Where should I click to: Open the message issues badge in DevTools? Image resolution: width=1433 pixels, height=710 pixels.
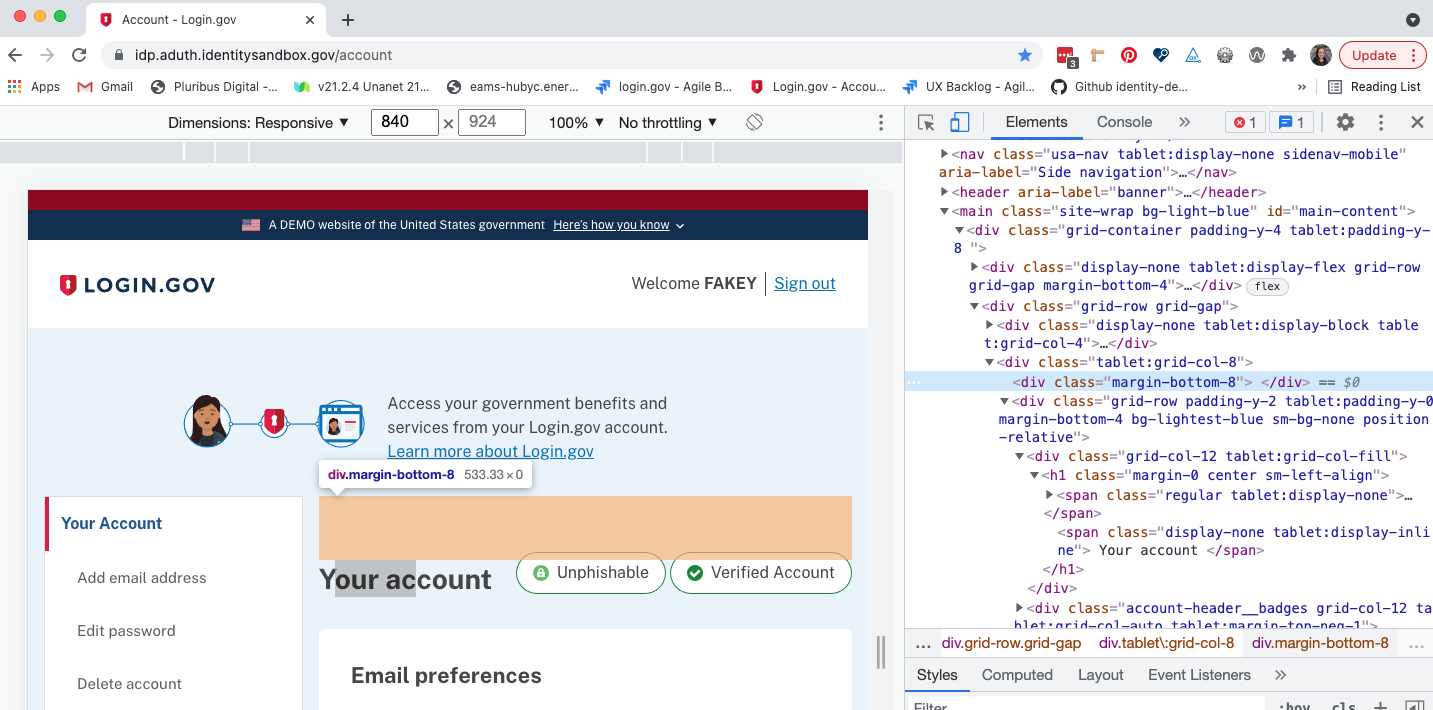tap(1291, 122)
